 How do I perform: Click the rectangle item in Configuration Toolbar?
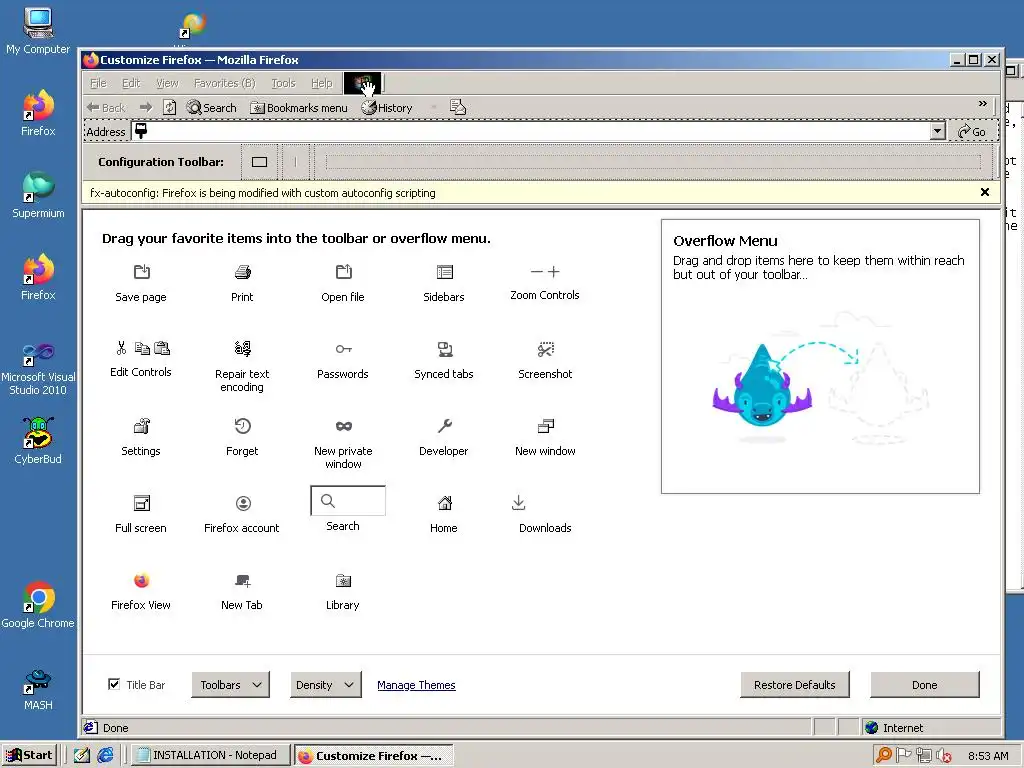click(259, 162)
